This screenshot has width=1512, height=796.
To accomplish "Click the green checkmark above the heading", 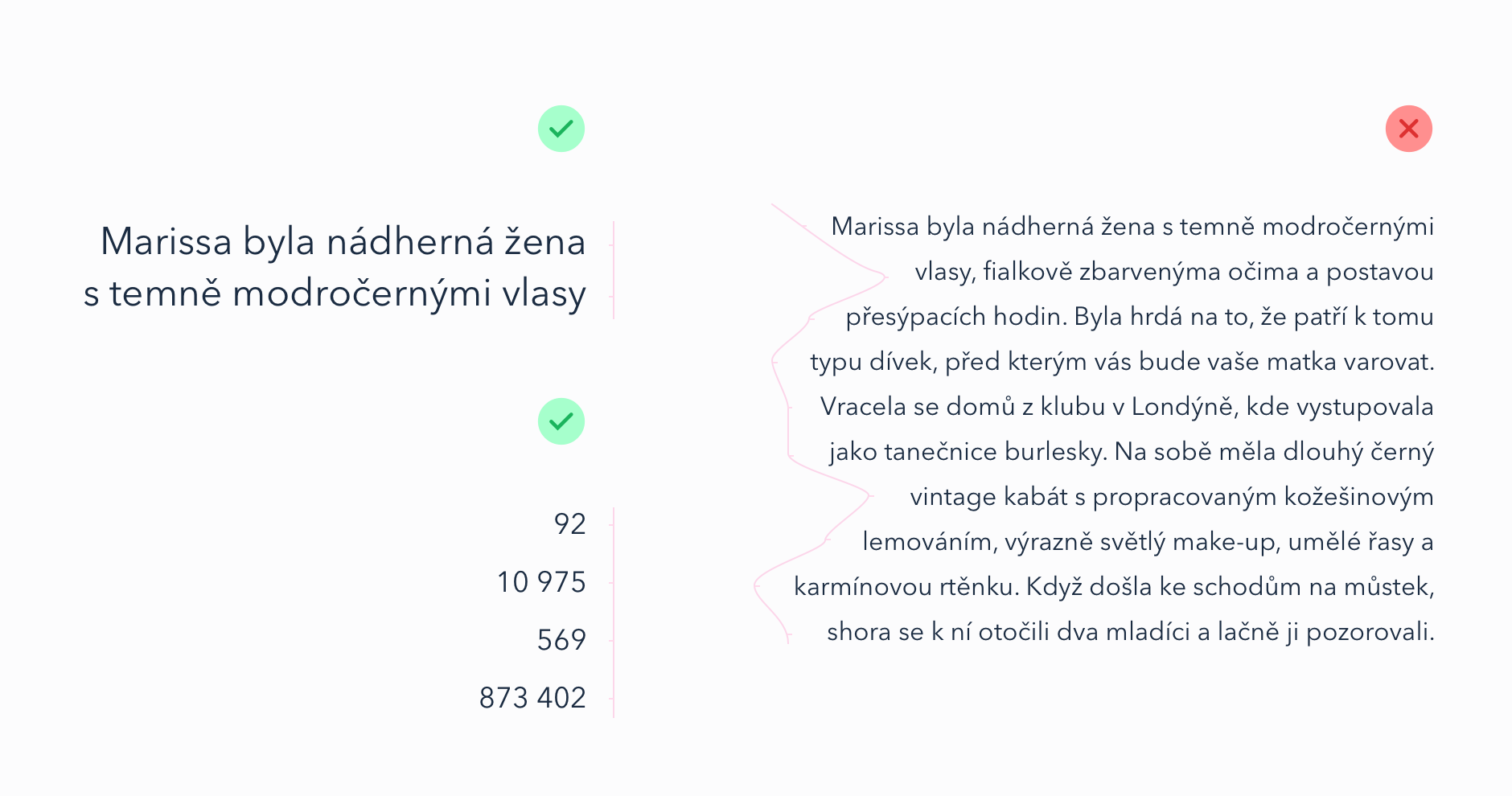I will [561, 129].
